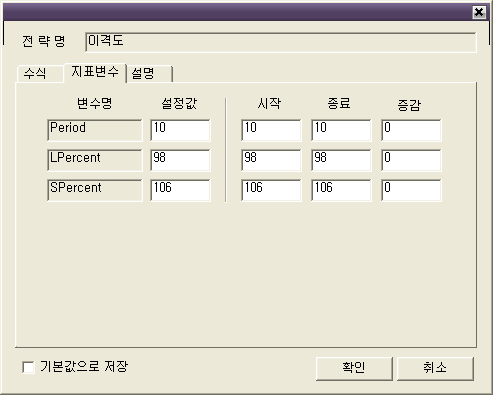Click the Period 증감 value field
Image resolution: width=493 pixels, height=395 pixels.
pyautogui.click(x=411, y=130)
